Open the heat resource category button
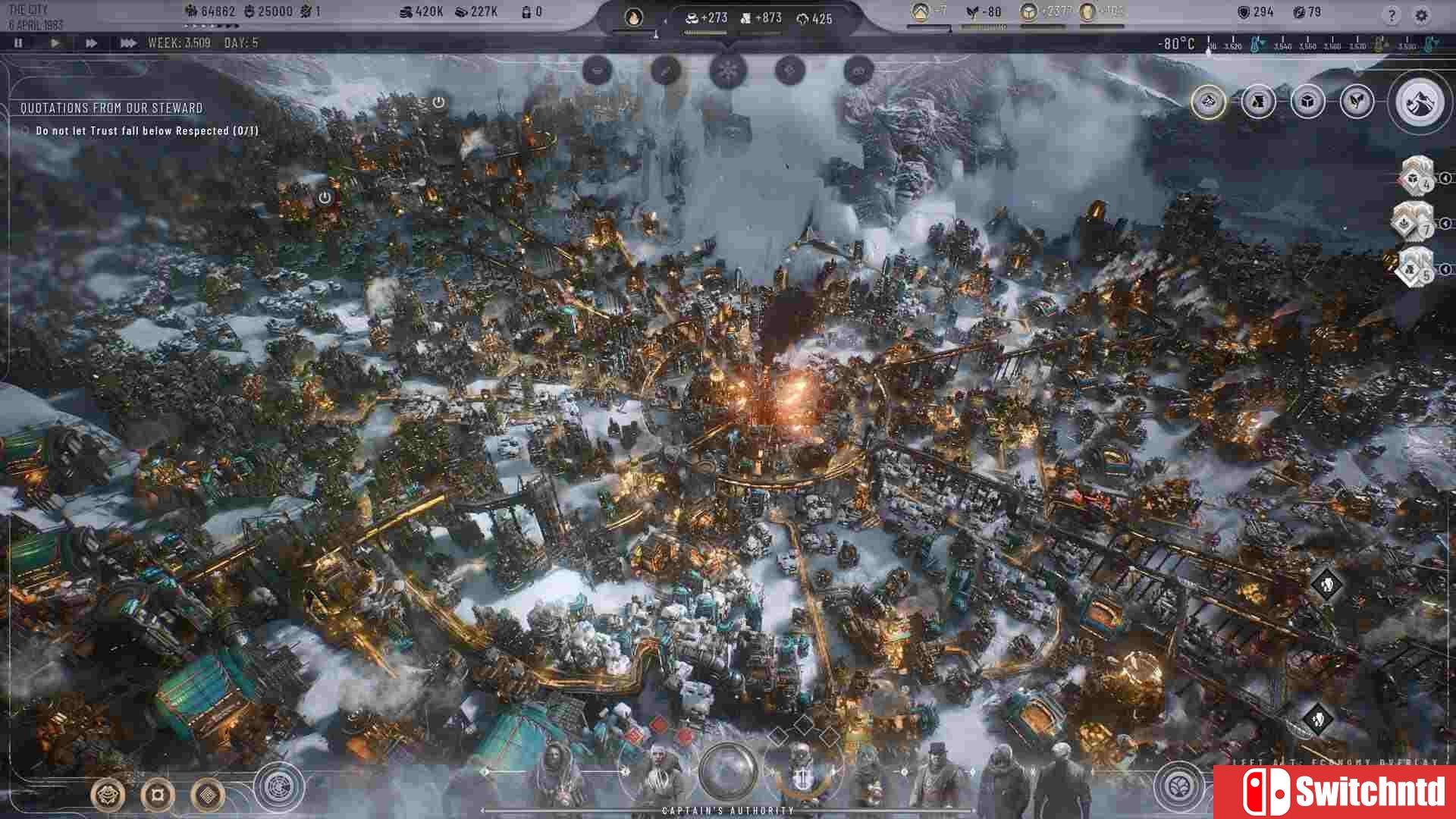This screenshot has height=819, width=1456. click(x=1209, y=101)
